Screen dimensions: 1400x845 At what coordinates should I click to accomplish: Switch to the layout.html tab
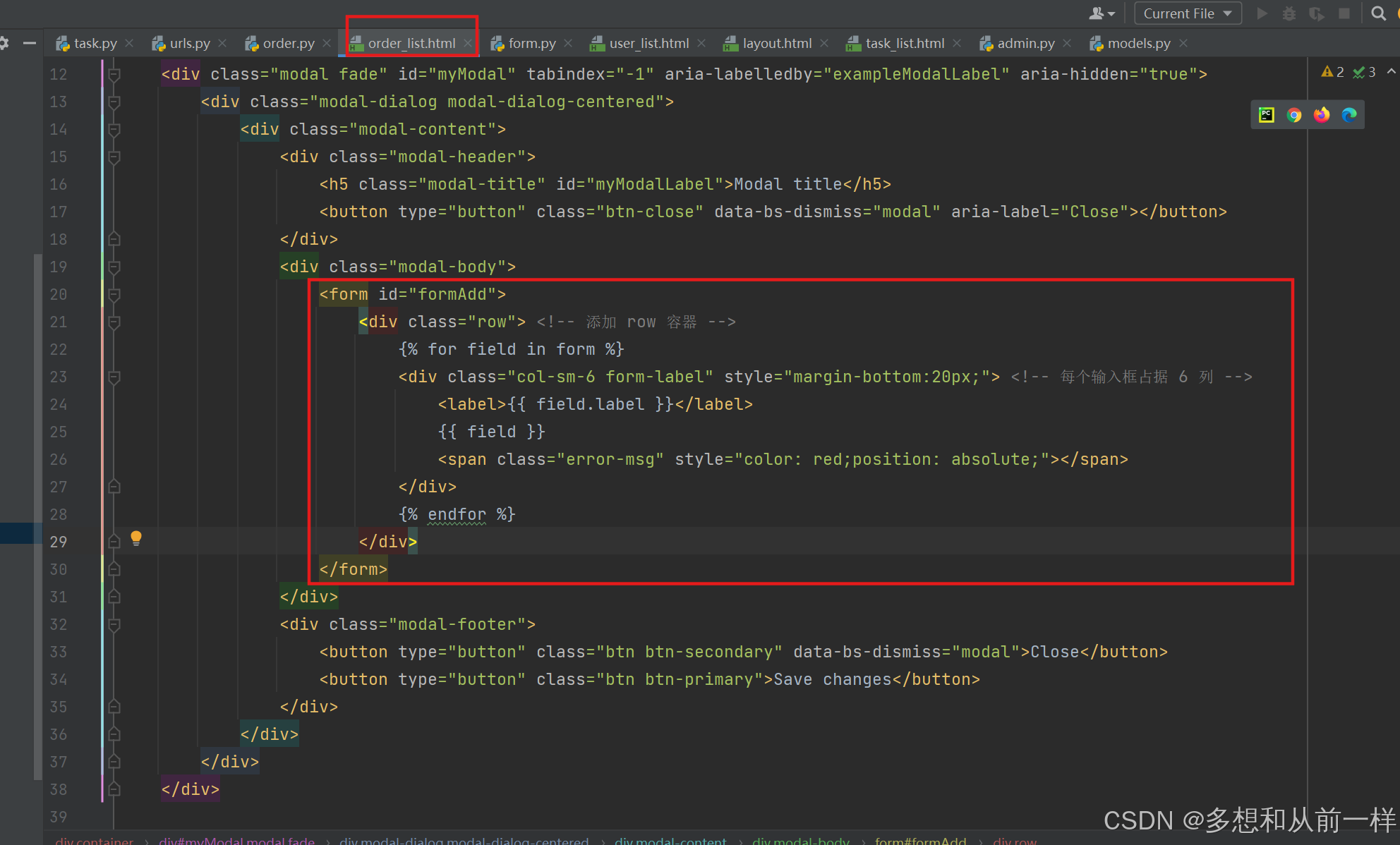tap(776, 44)
